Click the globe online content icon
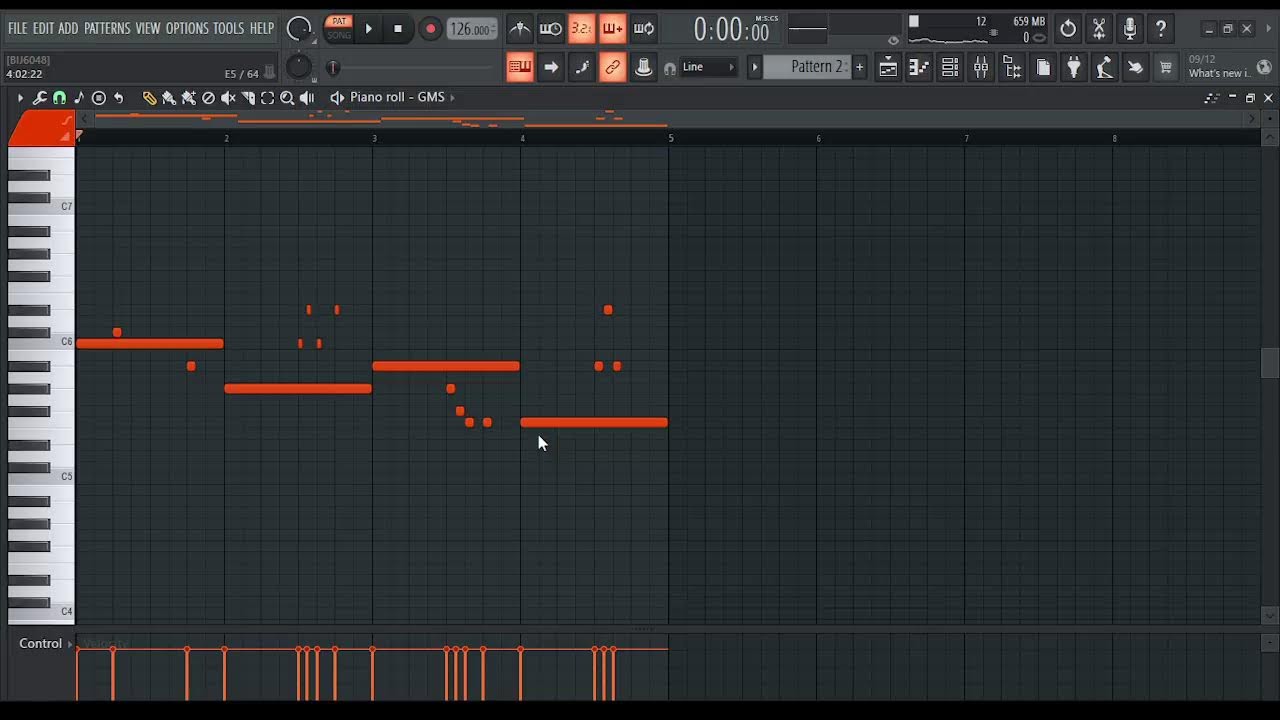Screen dimensions: 1280x720 tap(1264, 67)
